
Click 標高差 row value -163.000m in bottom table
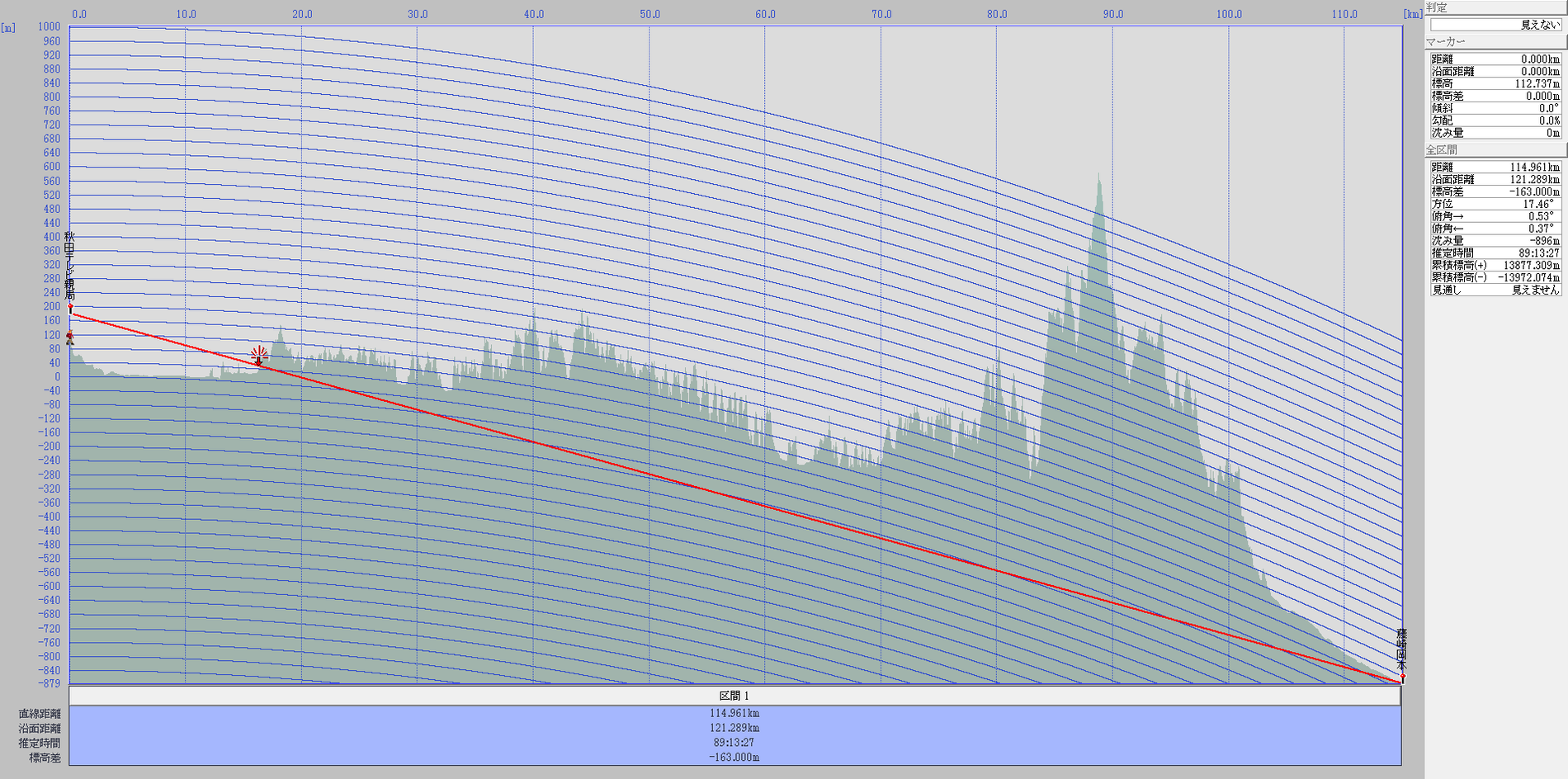pyautogui.click(x=734, y=758)
